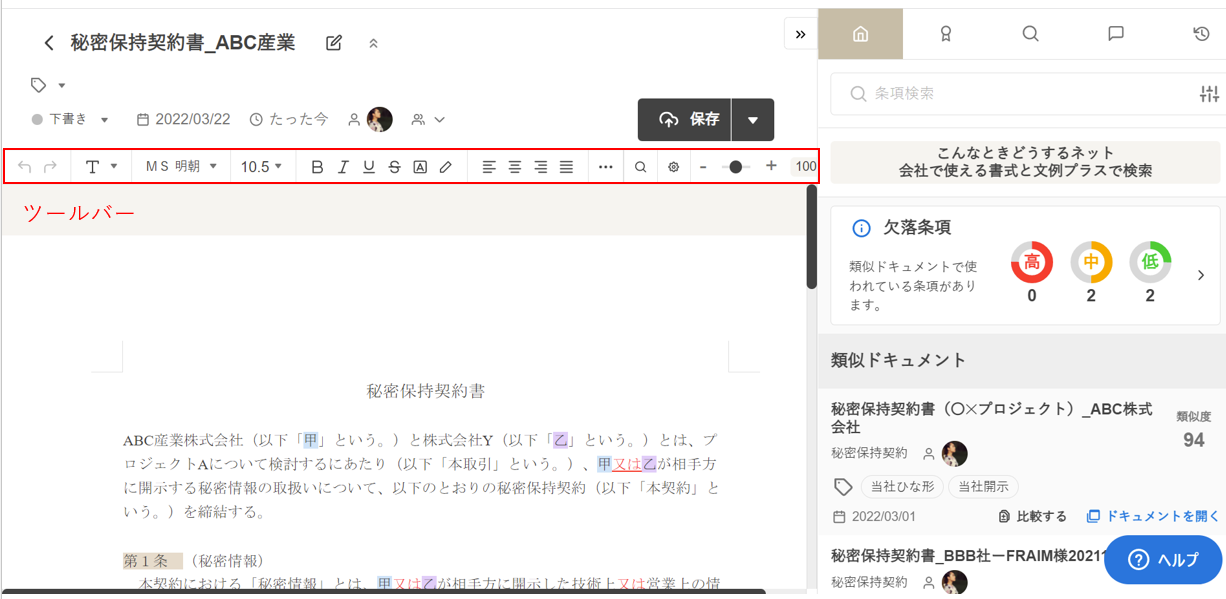Viewport: 1226px width, 599px height.
Task: Open the filter options beside clause search
Action: tap(1209, 94)
